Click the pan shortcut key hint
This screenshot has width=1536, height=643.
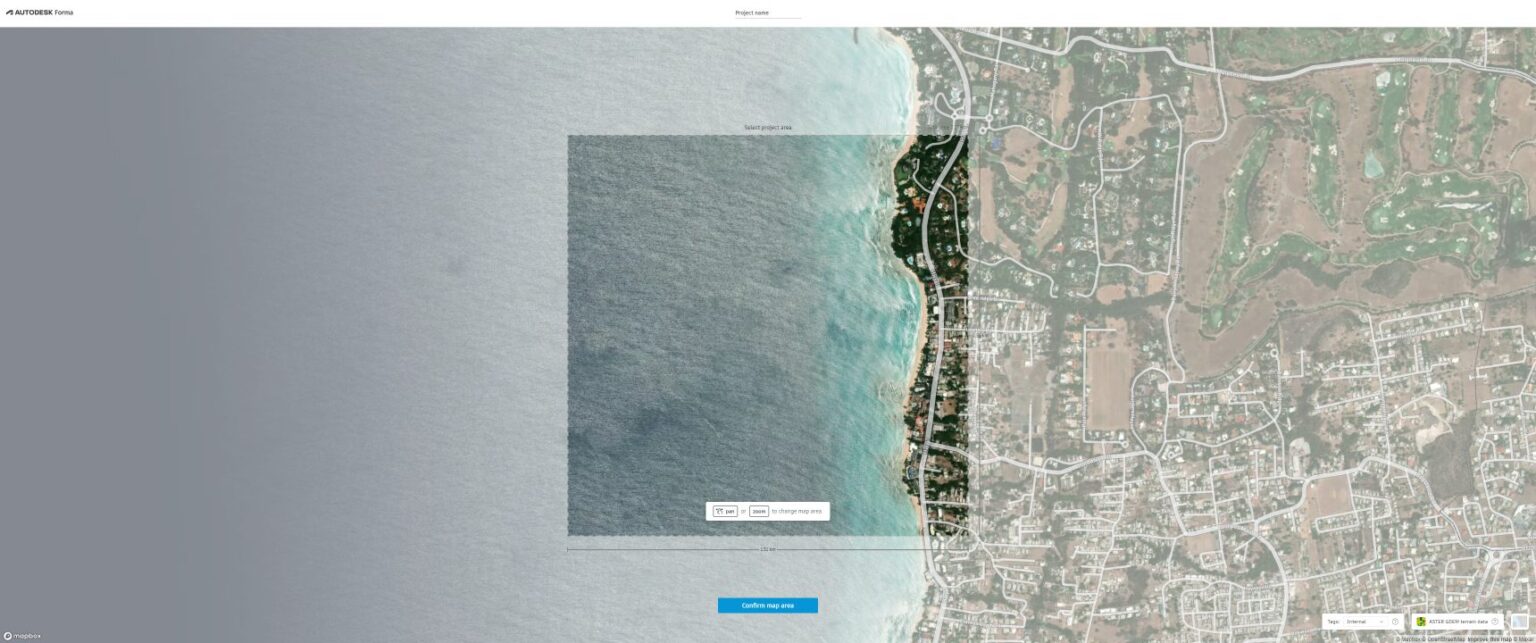(x=725, y=511)
